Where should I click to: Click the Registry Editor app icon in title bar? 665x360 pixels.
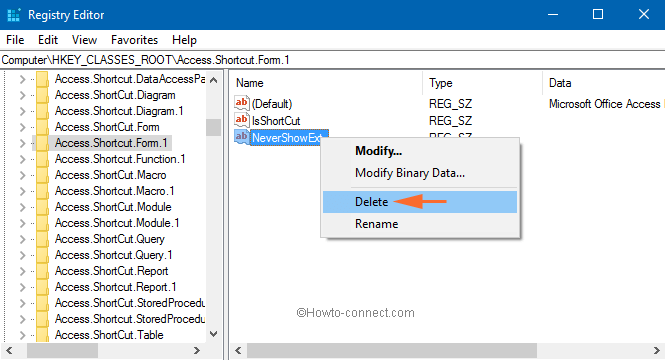[x=14, y=15]
